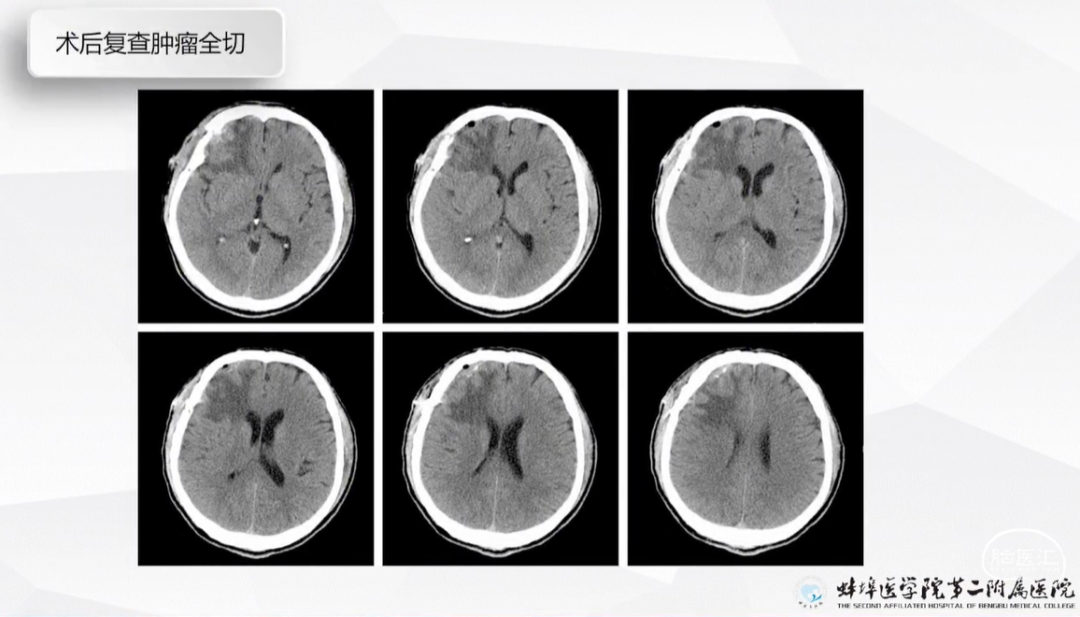Select the bottom-left CT scan image
The image size is (1080, 617).
coord(256,449)
